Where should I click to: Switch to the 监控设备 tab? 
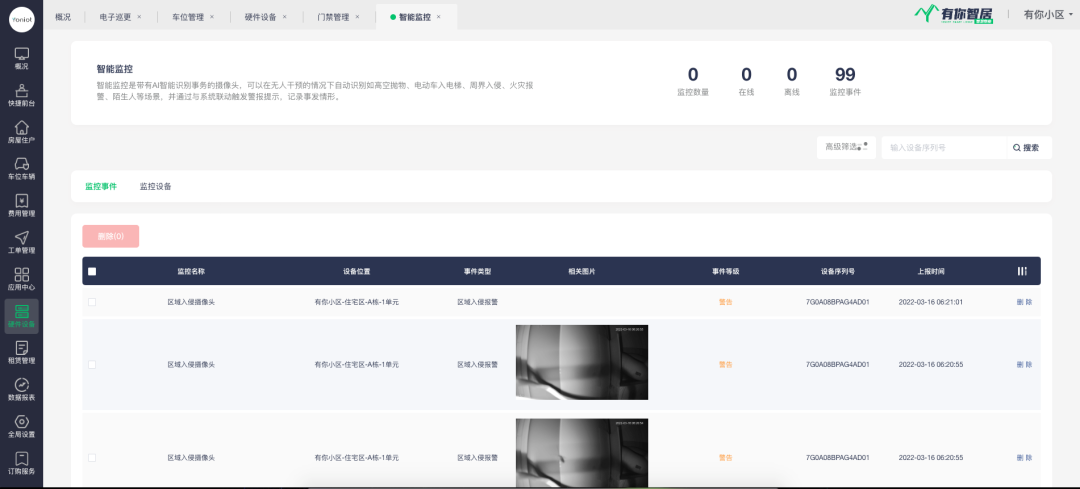click(x=155, y=186)
